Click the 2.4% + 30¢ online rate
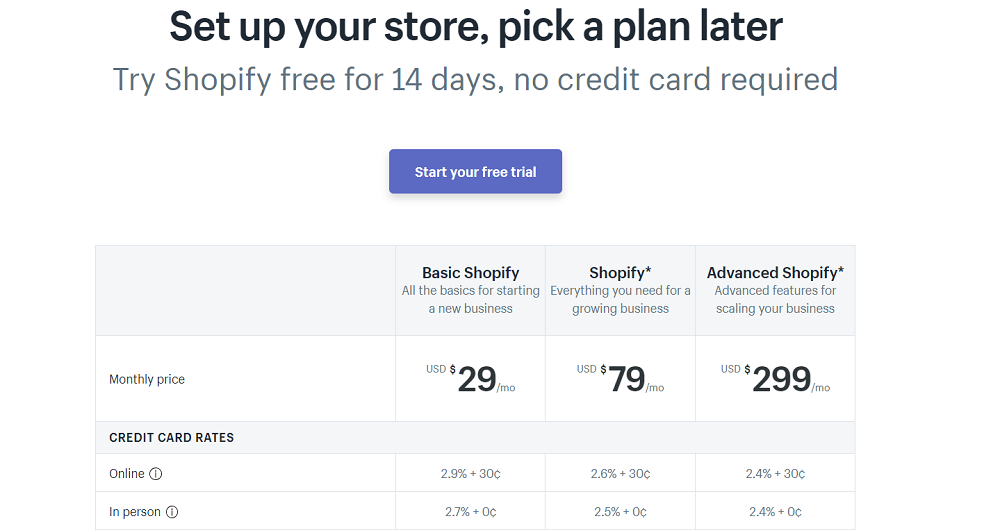Screen dimensions: 1000x530 pos(775,474)
